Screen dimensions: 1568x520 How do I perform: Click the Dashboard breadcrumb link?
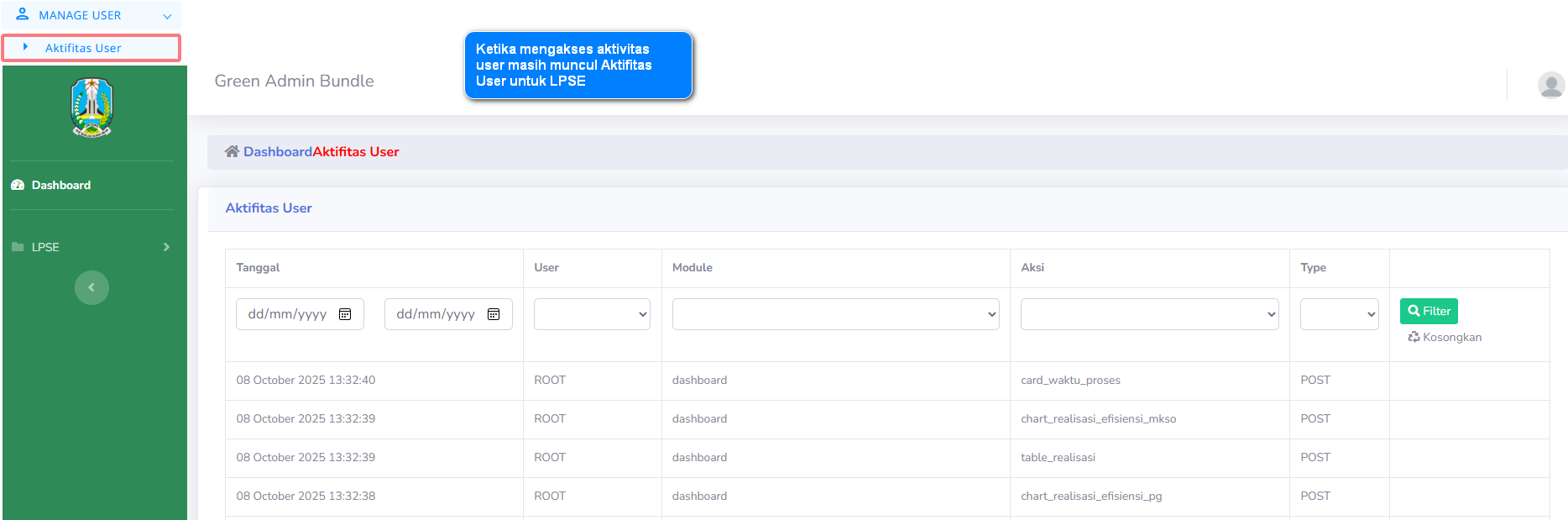[x=277, y=151]
